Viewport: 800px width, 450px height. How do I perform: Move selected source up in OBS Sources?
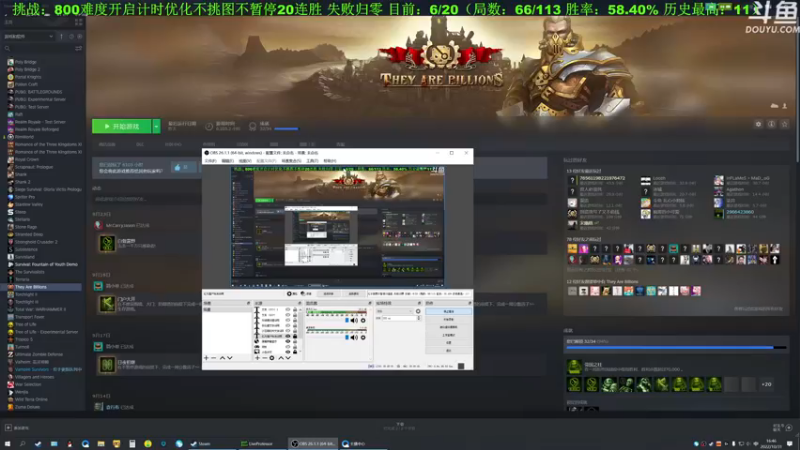[x=281, y=358]
